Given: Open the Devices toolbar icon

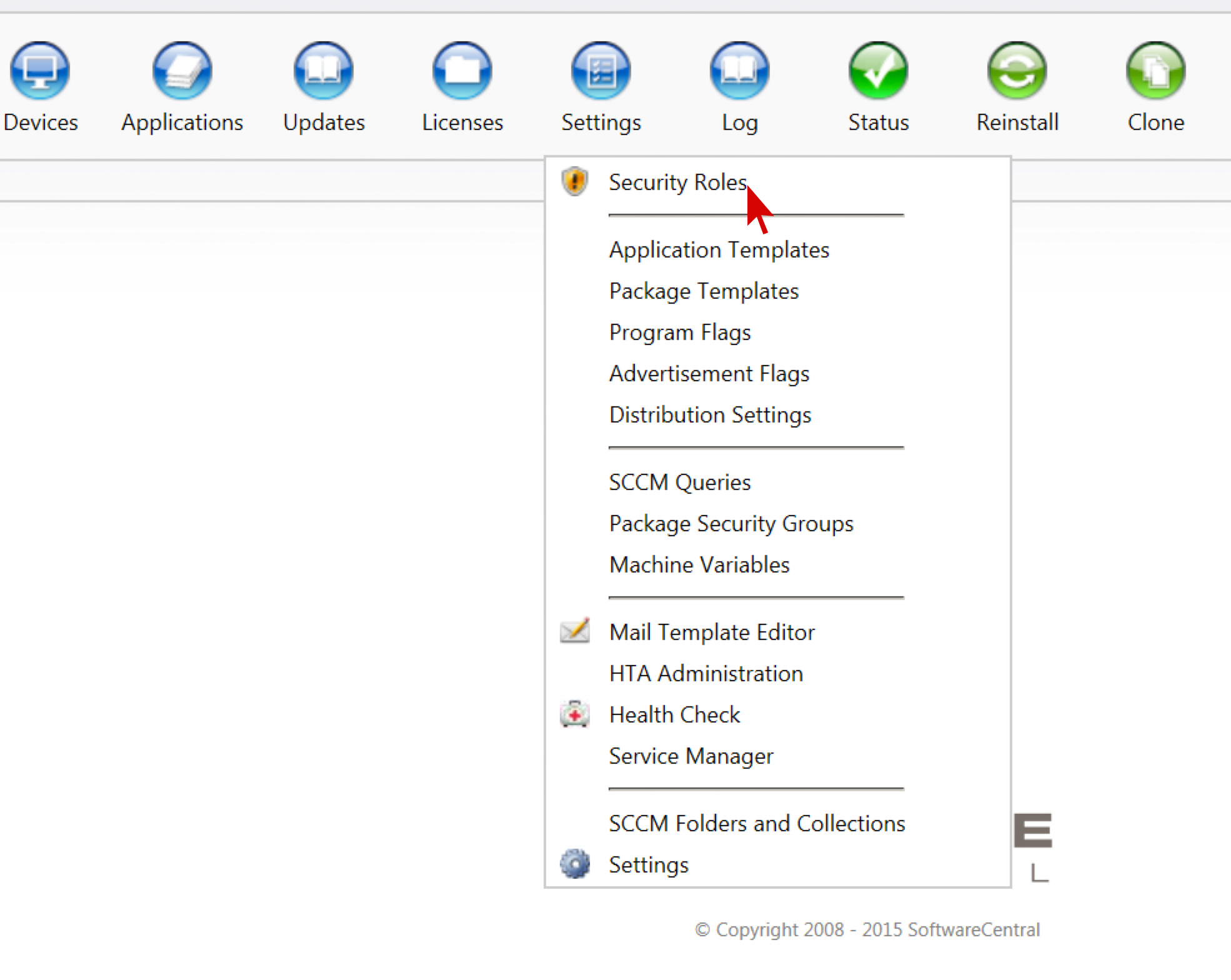Looking at the screenshot, I should pos(40,71).
